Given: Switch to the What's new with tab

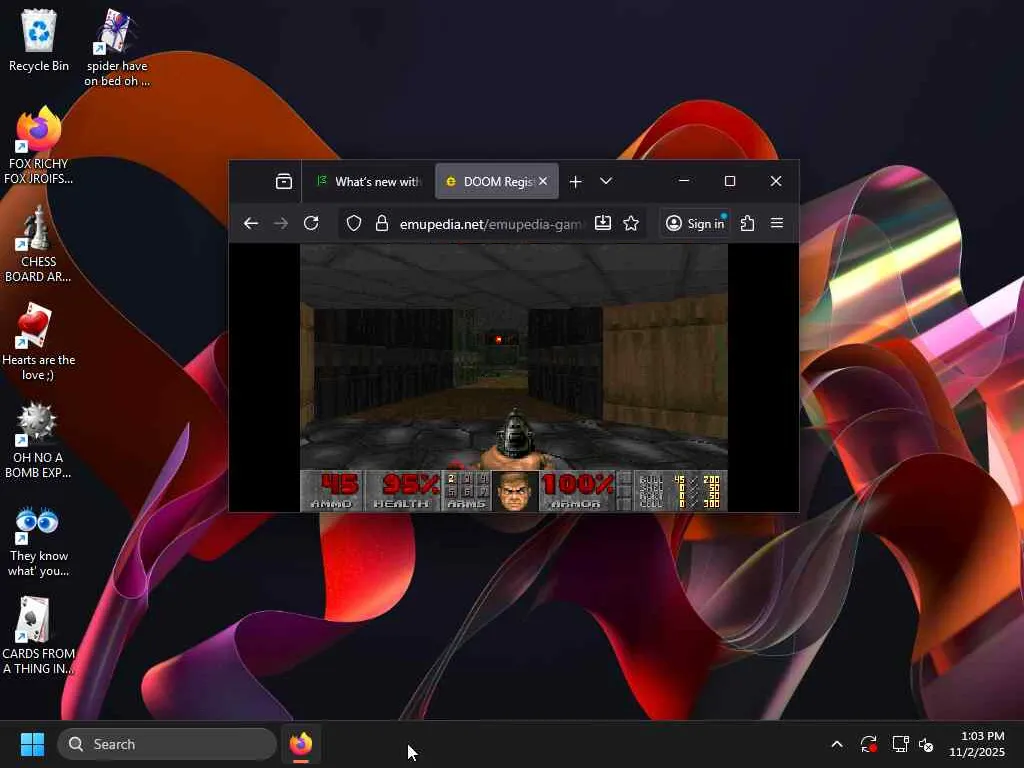Looking at the screenshot, I should pos(368,182).
